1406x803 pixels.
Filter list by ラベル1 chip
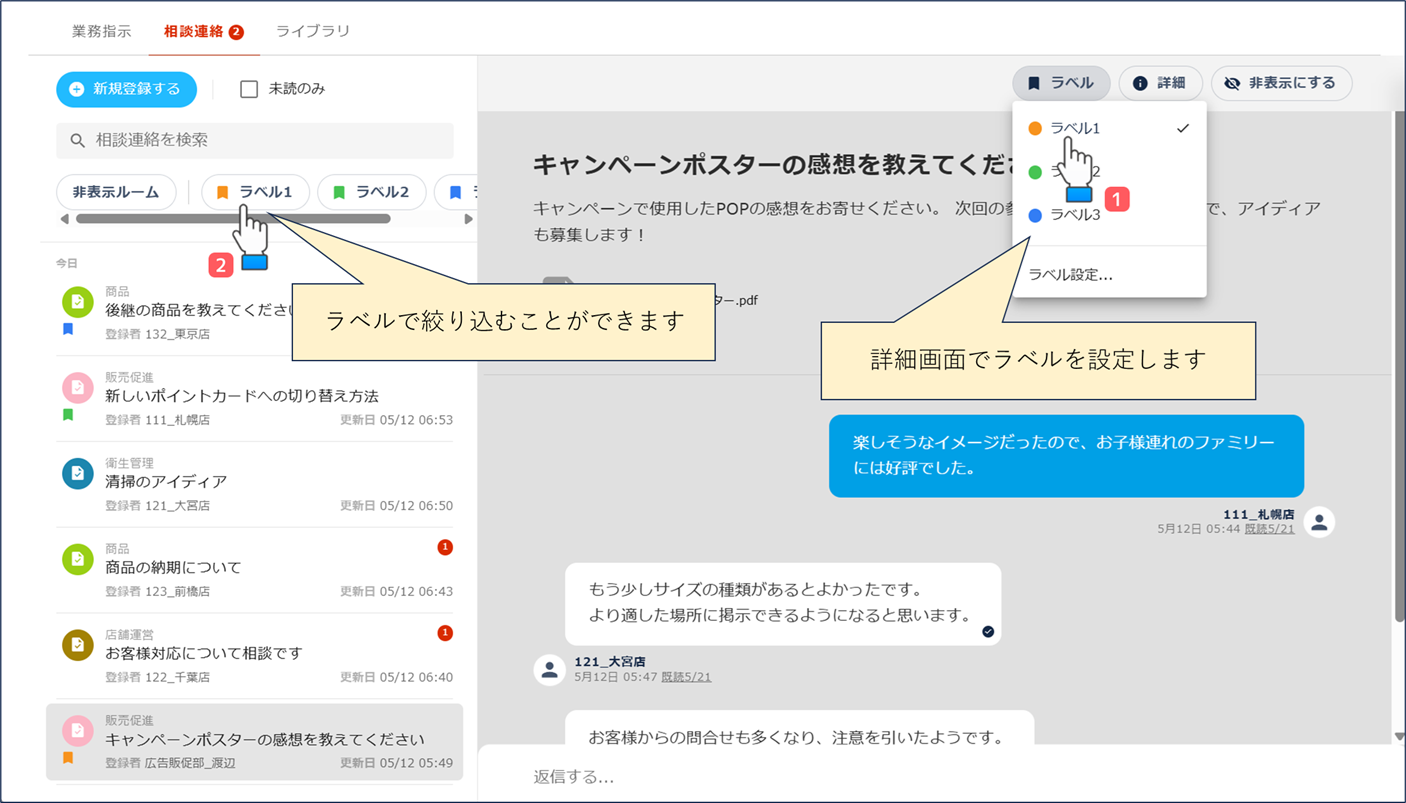coord(255,192)
